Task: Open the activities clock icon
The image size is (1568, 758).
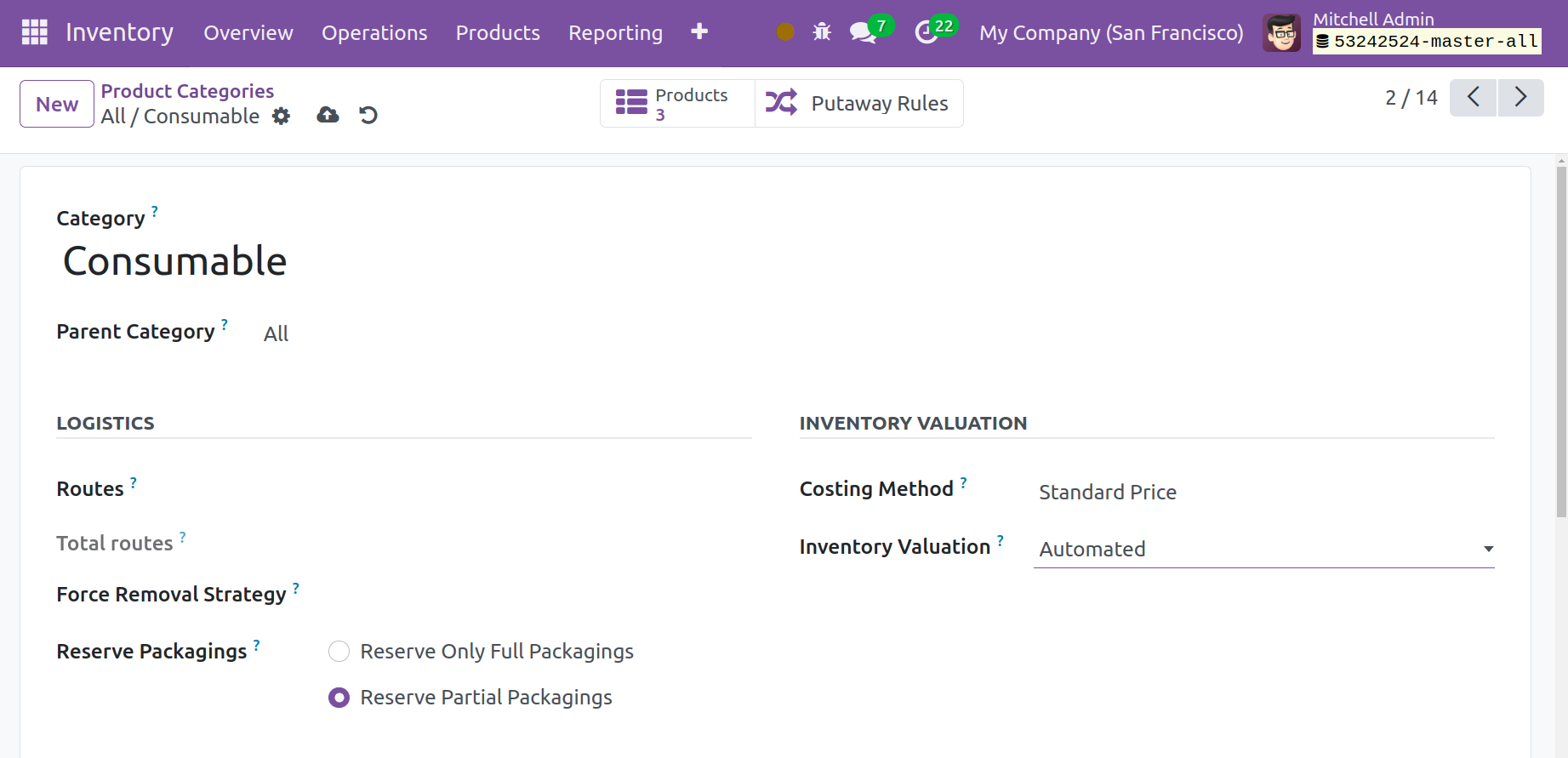Action: pyautogui.click(x=926, y=32)
